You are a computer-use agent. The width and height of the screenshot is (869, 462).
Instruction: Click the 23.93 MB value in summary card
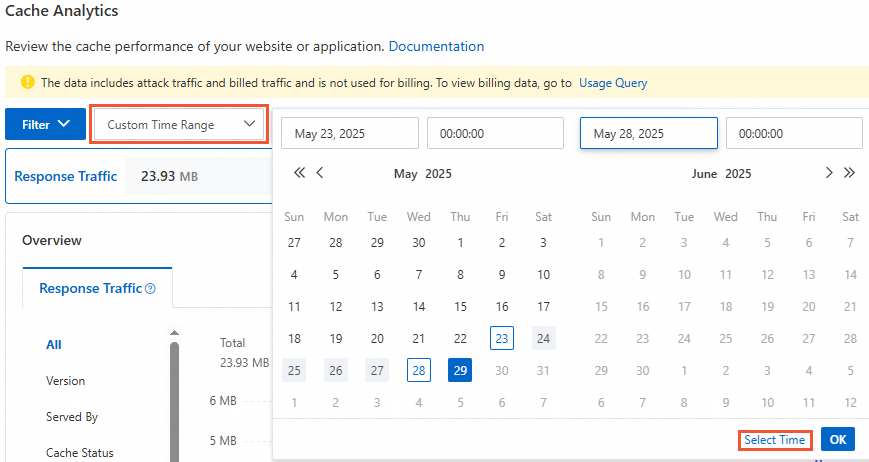[169, 176]
